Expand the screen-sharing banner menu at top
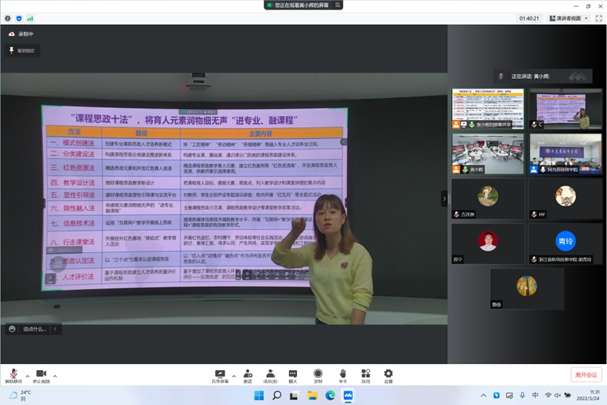607x405 pixels. [338, 5]
